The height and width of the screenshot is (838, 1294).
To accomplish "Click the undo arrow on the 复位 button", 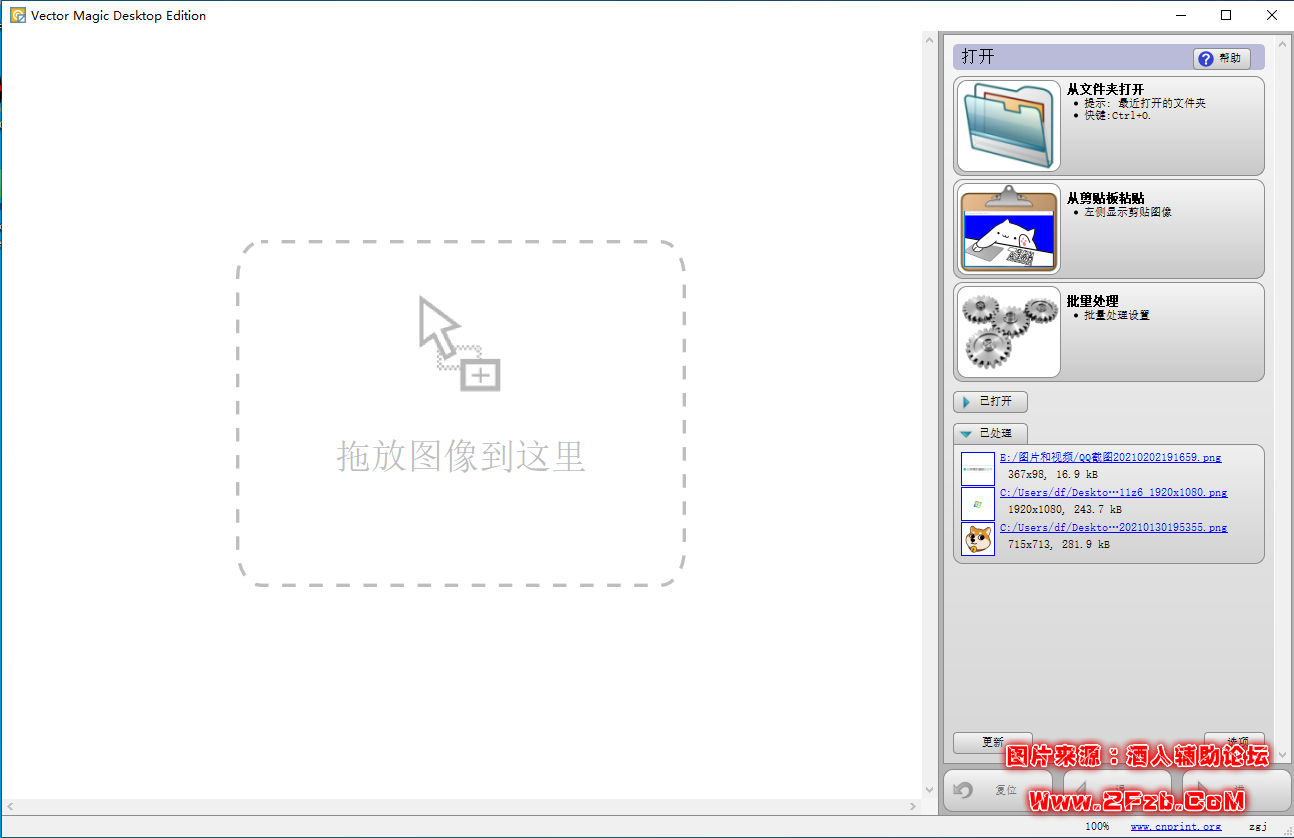I will [x=963, y=788].
